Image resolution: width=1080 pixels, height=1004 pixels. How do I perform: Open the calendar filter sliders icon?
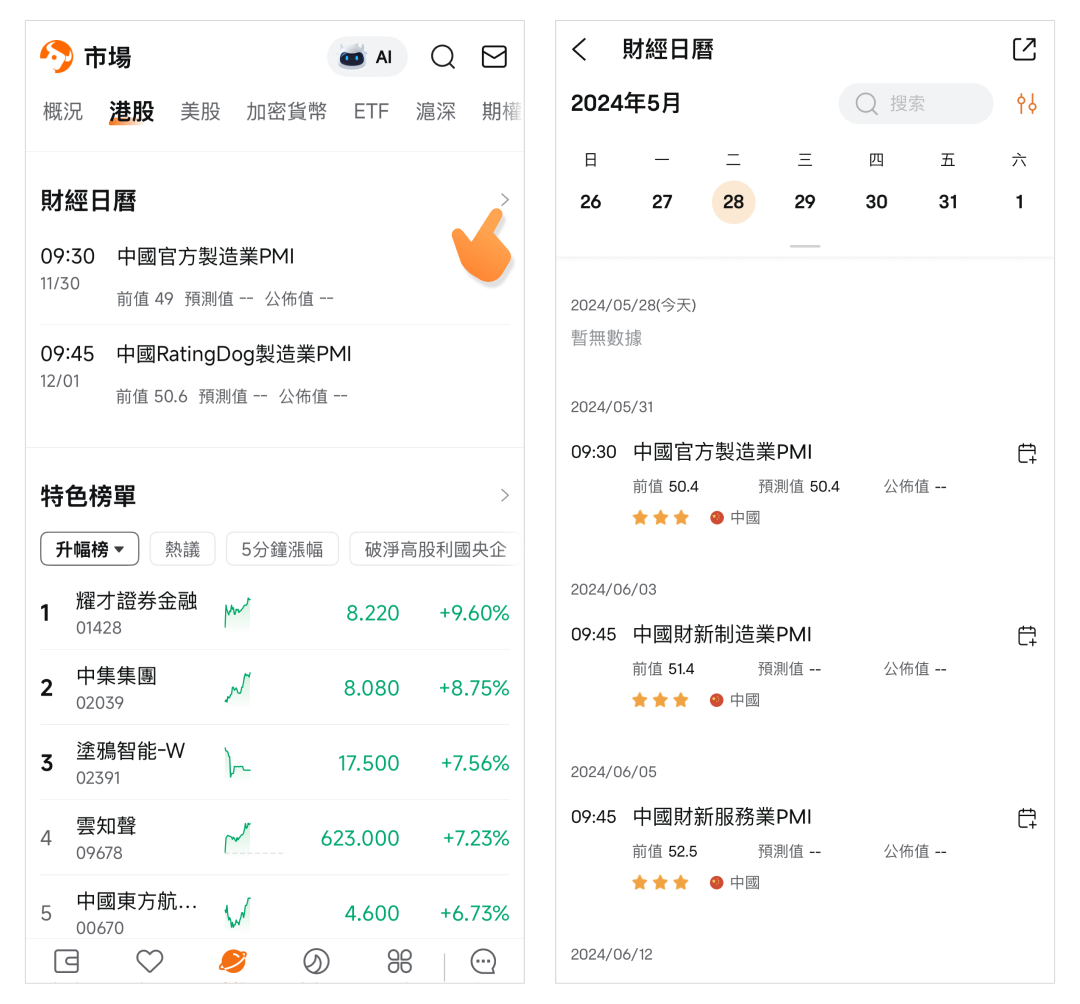click(1026, 103)
